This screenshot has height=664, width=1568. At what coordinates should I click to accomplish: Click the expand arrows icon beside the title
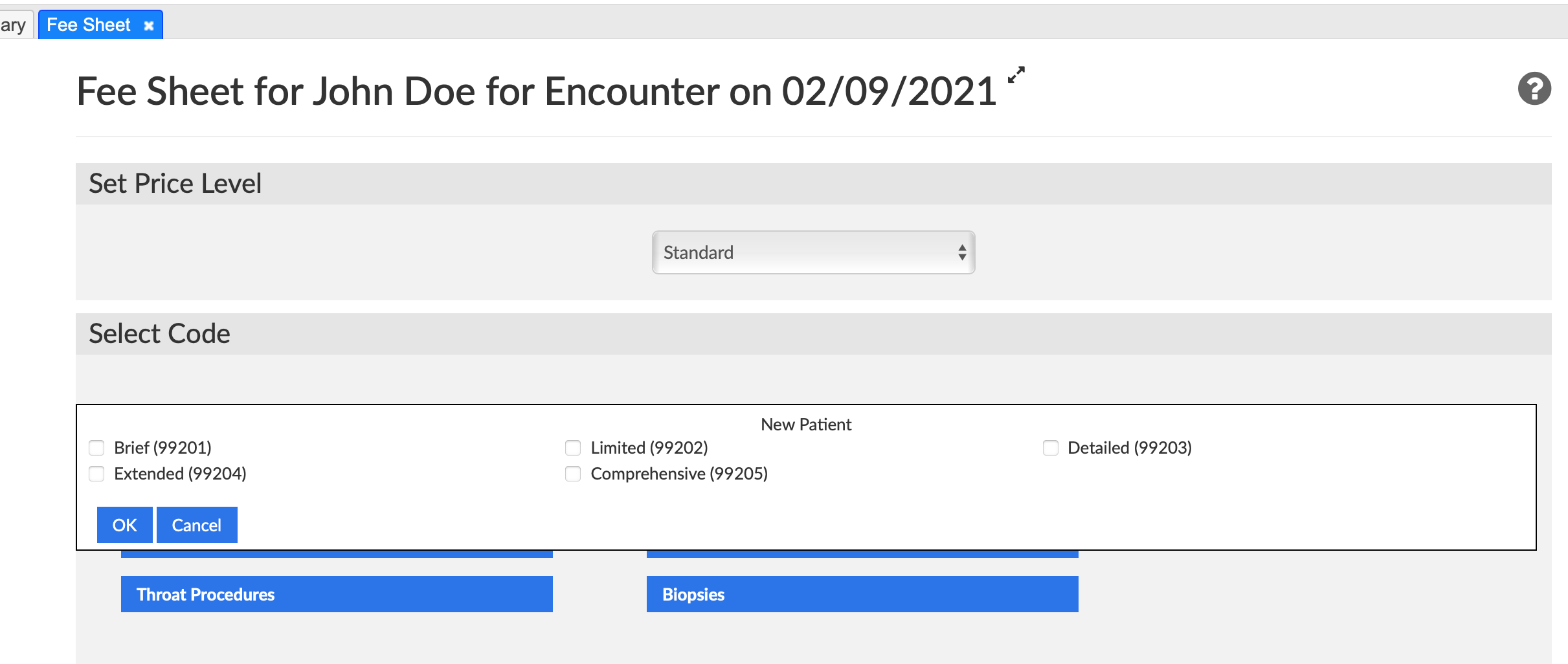(x=1016, y=74)
